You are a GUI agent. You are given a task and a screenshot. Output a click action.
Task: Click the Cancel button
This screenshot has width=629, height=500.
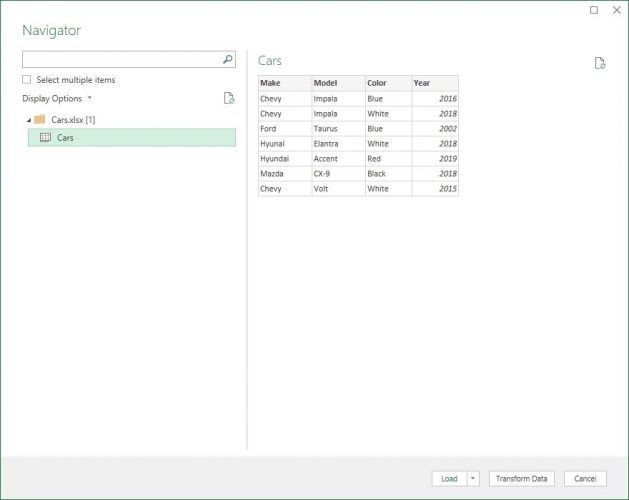tap(585, 478)
